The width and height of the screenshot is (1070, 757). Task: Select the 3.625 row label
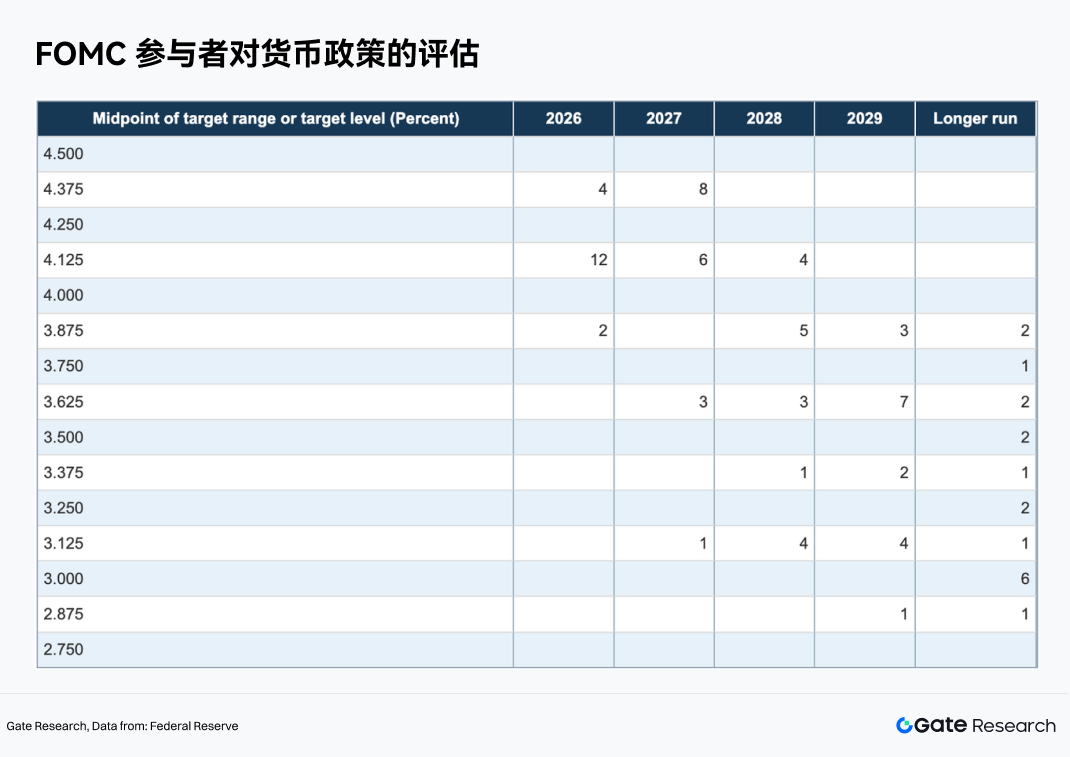[63, 402]
